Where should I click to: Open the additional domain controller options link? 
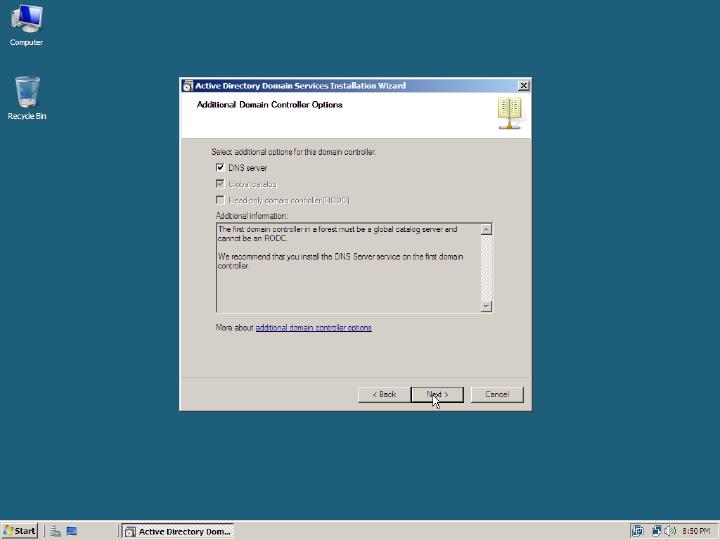[x=314, y=327]
